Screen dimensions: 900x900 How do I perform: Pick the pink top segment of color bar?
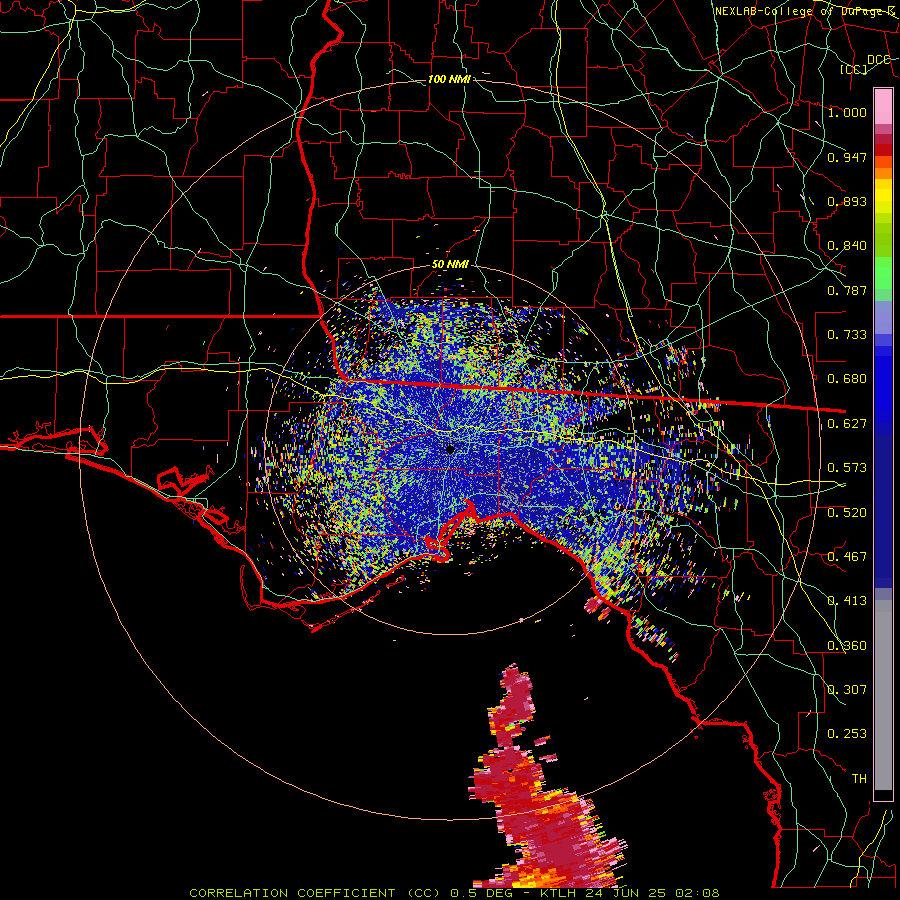(883, 106)
